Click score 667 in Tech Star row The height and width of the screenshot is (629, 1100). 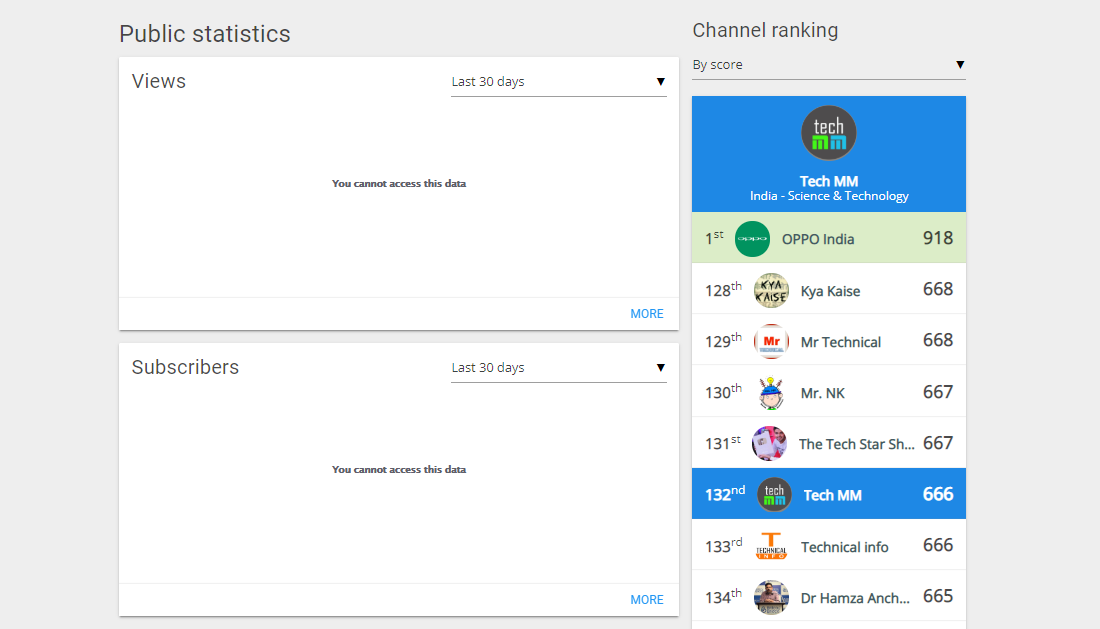937,443
